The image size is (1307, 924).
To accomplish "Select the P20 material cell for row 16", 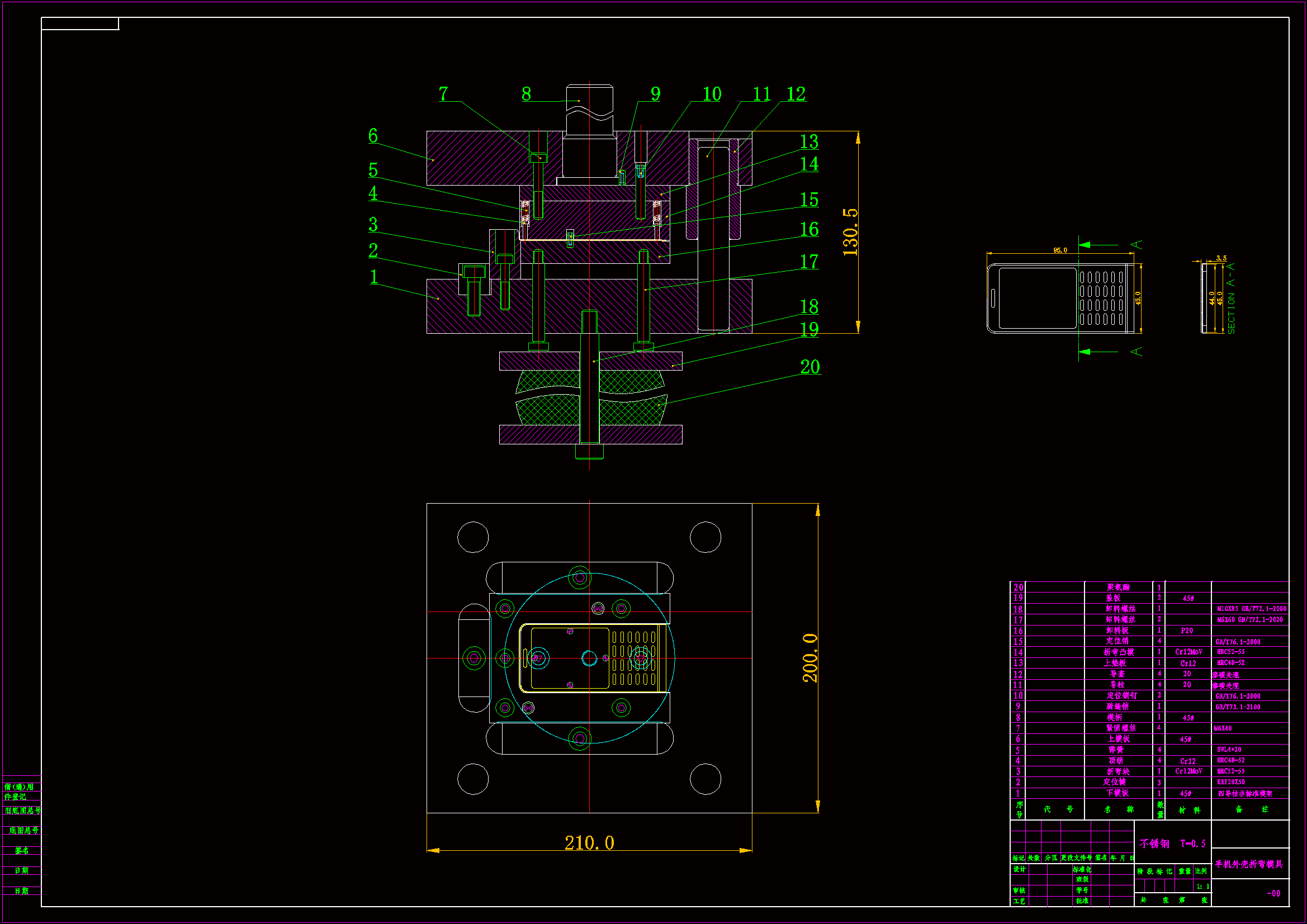I will 1187,631.
